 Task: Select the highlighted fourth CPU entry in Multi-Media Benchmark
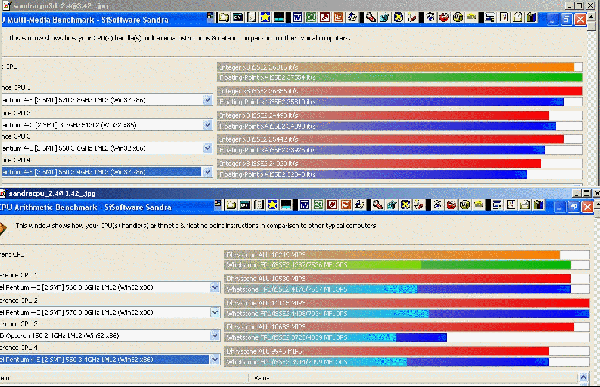[x=101, y=172]
